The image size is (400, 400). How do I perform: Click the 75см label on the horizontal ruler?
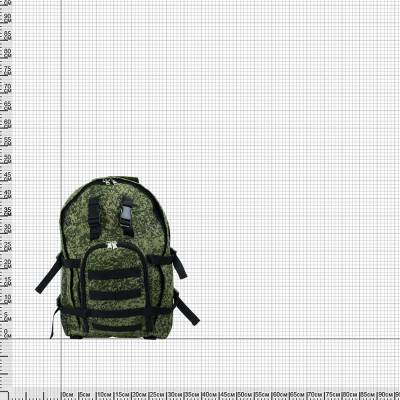333,395
